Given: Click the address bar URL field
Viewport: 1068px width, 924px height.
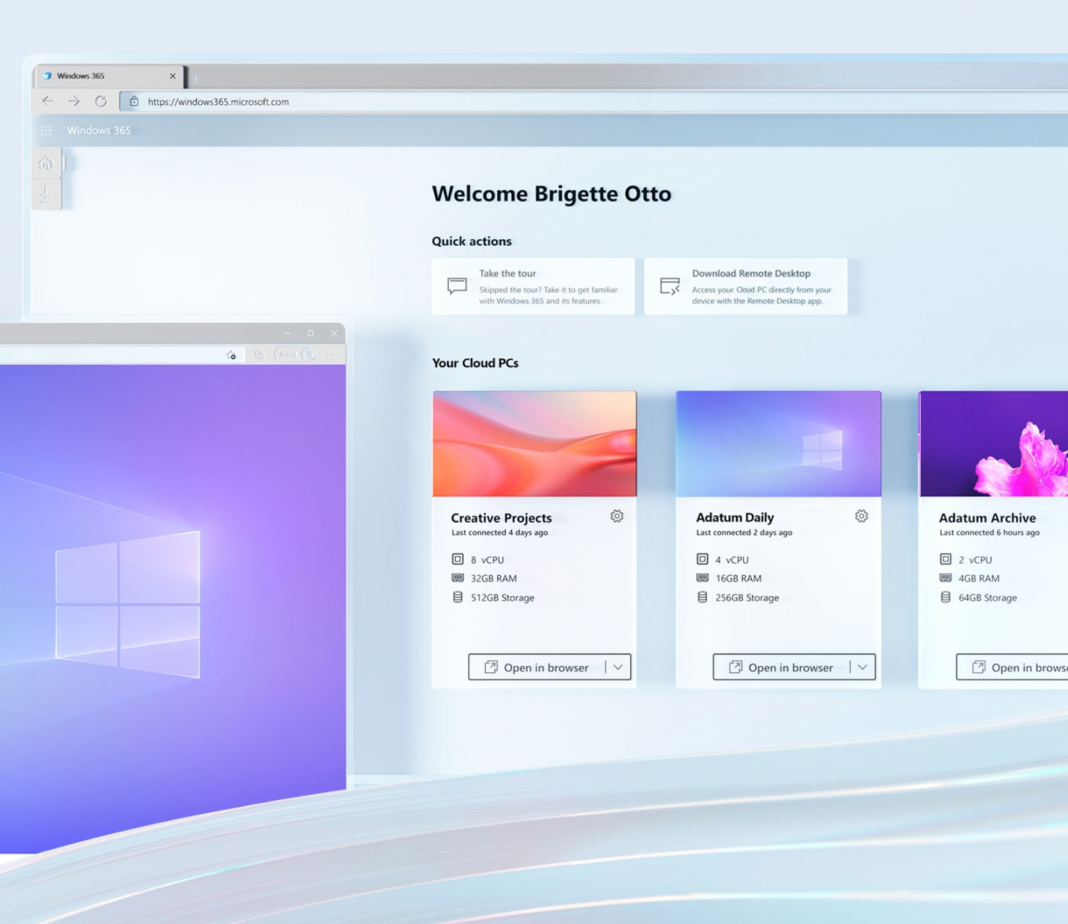Looking at the screenshot, I should click(593, 101).
